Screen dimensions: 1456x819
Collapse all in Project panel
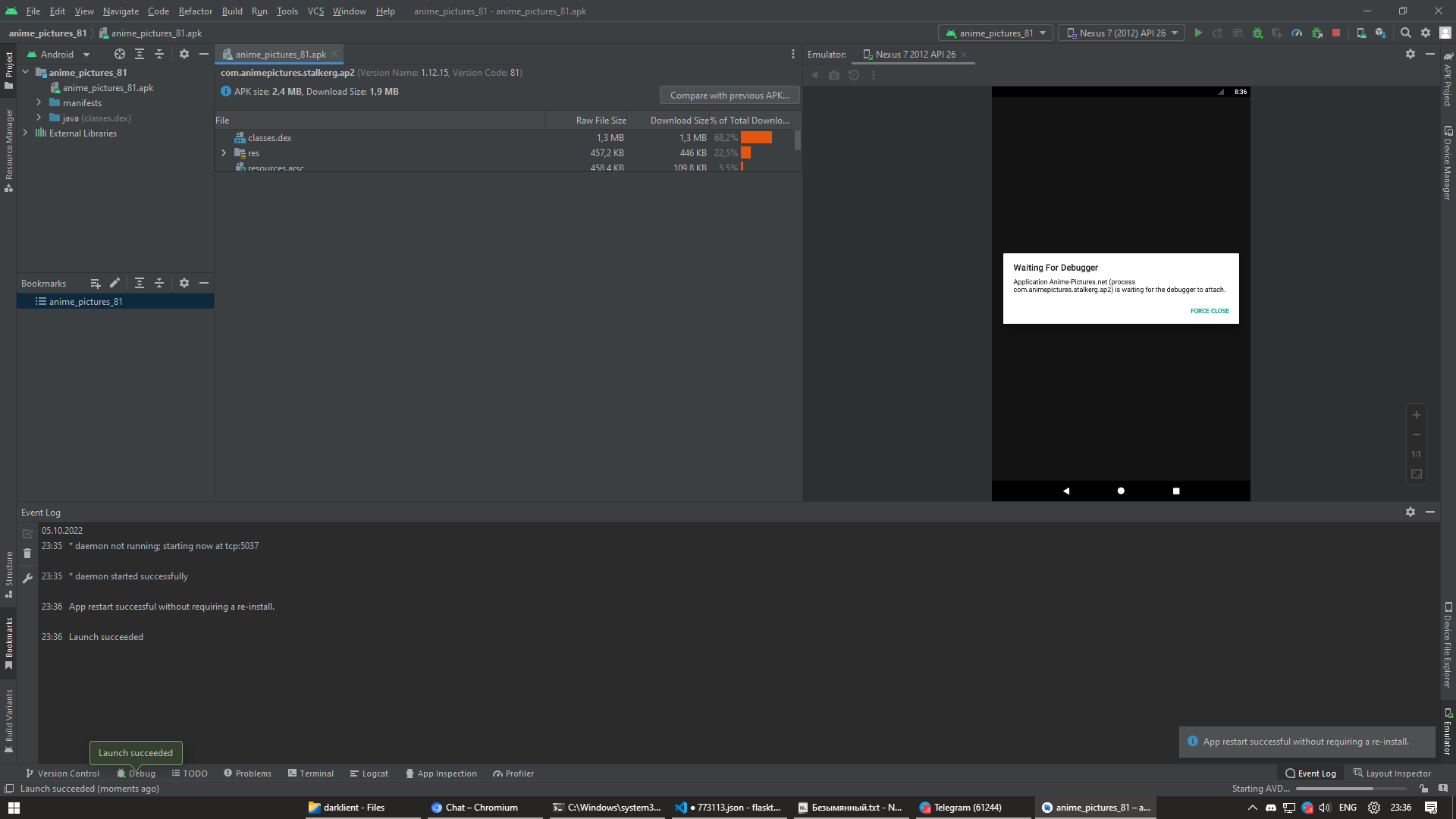pos(159,55)
